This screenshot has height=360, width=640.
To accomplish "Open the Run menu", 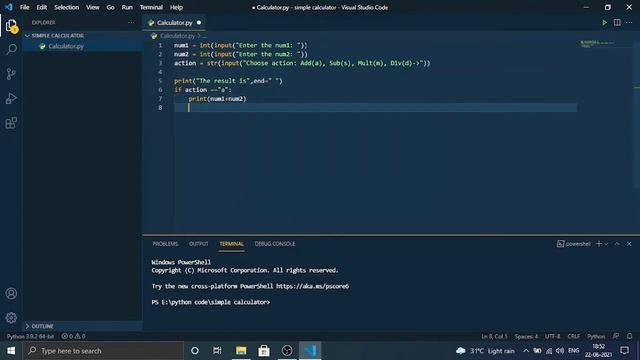I will [x=127, y=7].
